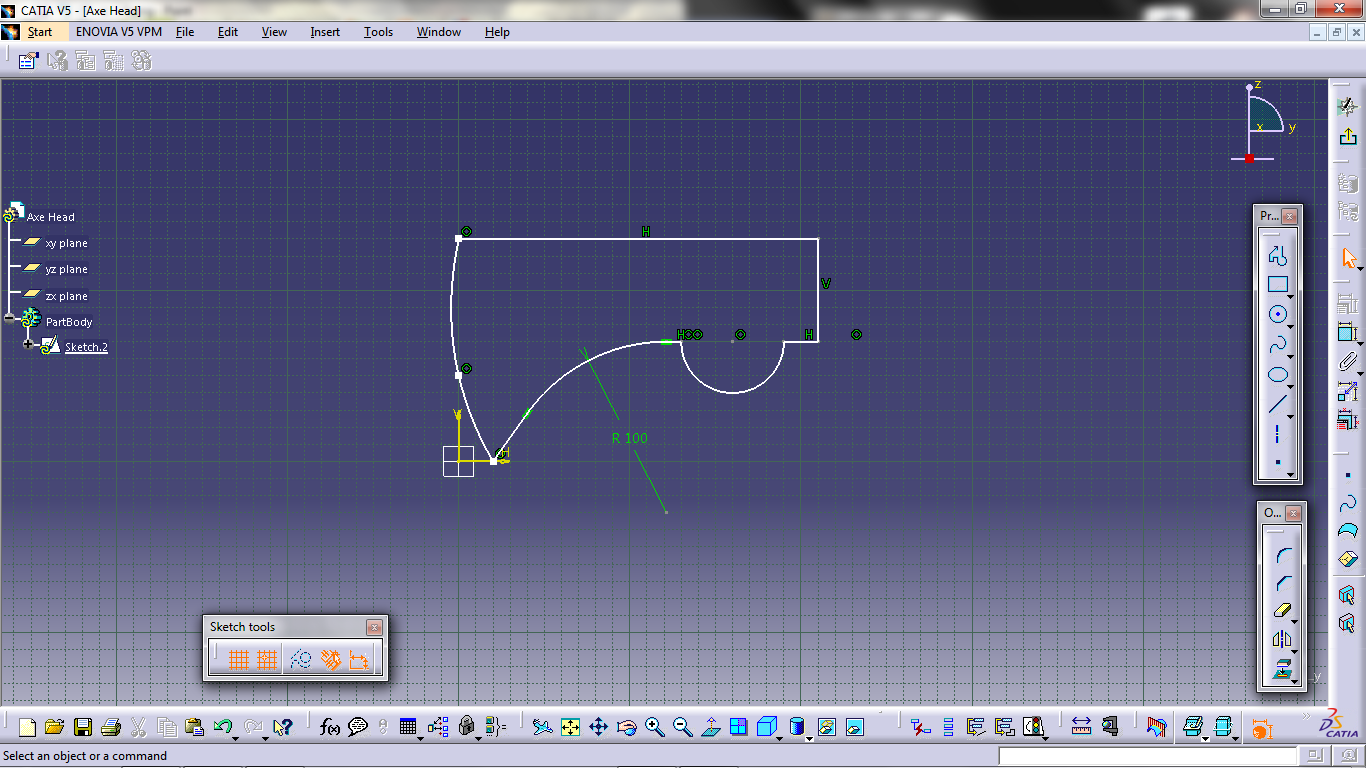Viewport: 1366px width, 768px height.
Task: Select the Line tool
Action: point(1277,403)
